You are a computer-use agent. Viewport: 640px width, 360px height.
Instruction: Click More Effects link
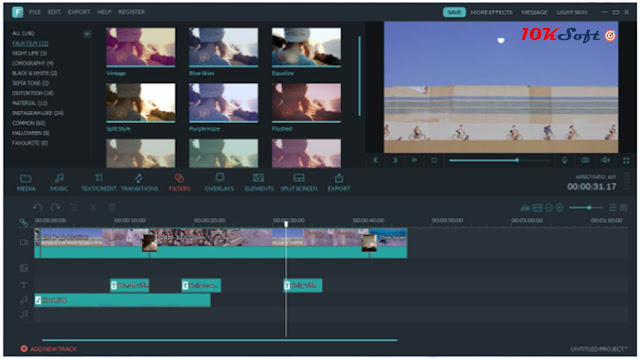(x=491, y=13)
